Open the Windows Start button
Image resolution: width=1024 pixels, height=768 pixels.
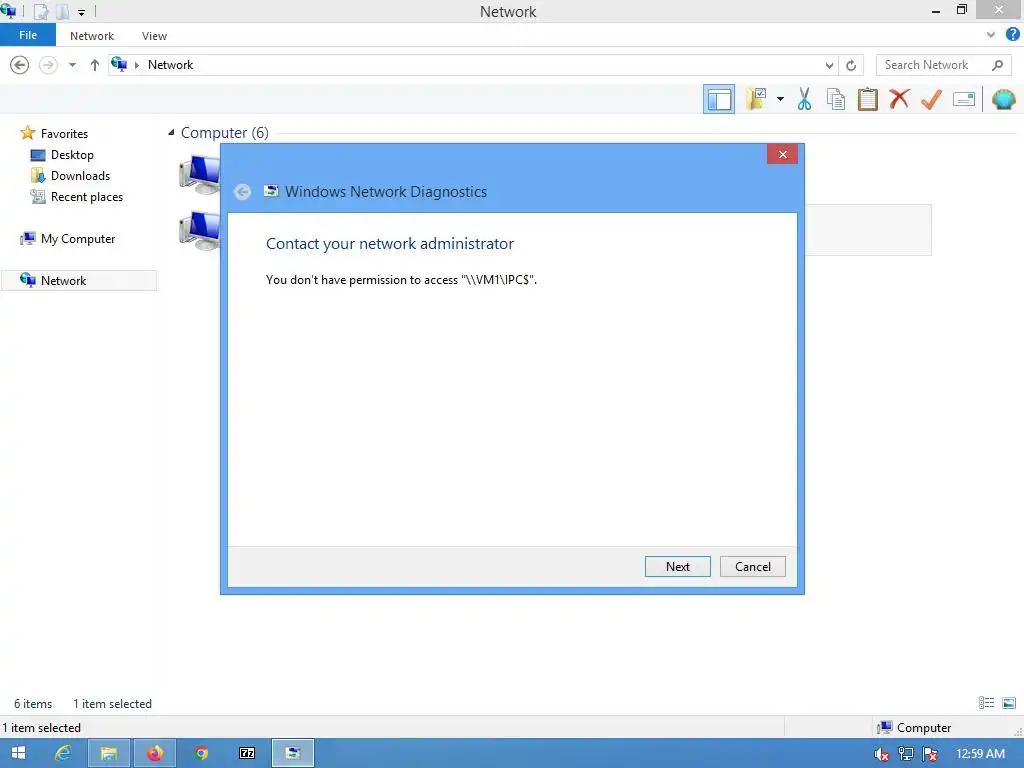(18, 753)
